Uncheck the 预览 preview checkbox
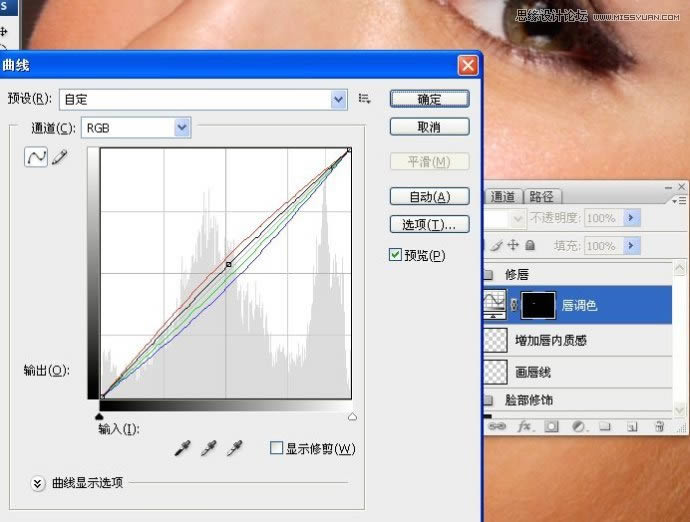The height and width of the screenshot is (522, 690). (x=395, y=255)
